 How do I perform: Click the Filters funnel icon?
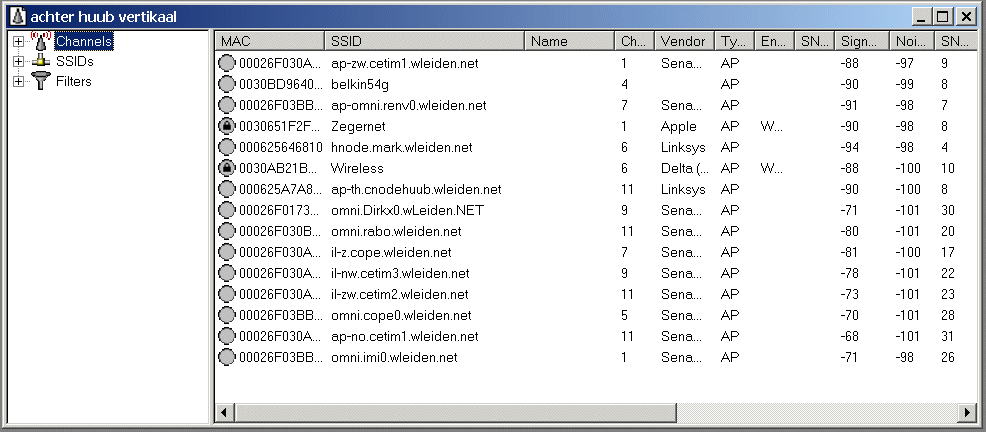[x=41, y=81]
